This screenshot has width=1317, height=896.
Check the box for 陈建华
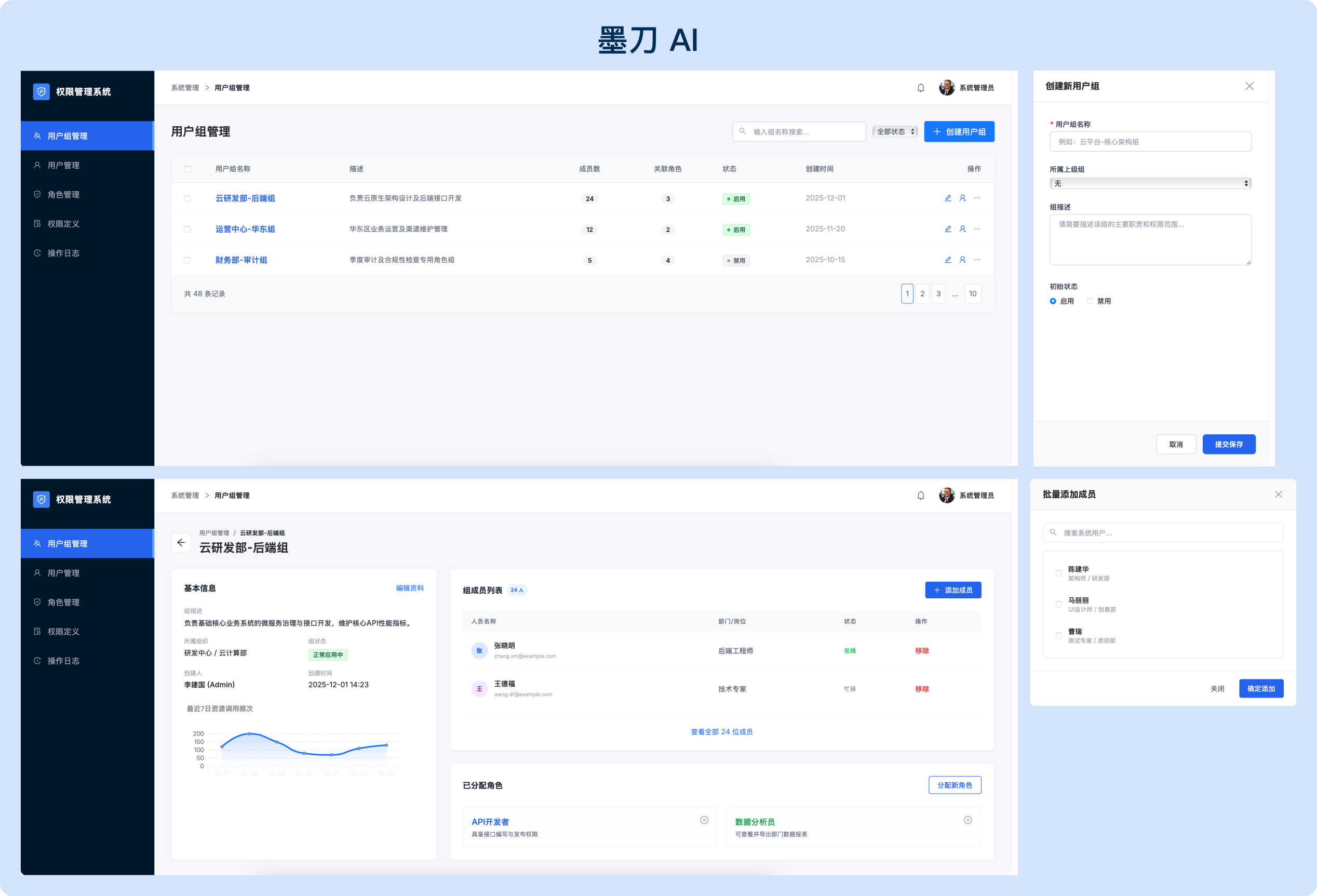pos(1058,573)
